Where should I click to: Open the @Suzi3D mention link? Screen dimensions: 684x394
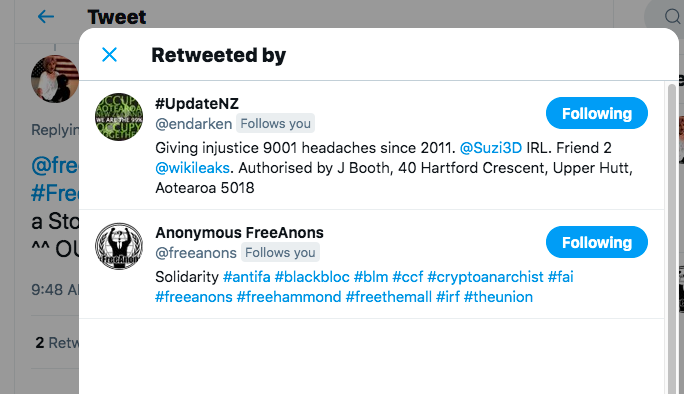(491, 148)
